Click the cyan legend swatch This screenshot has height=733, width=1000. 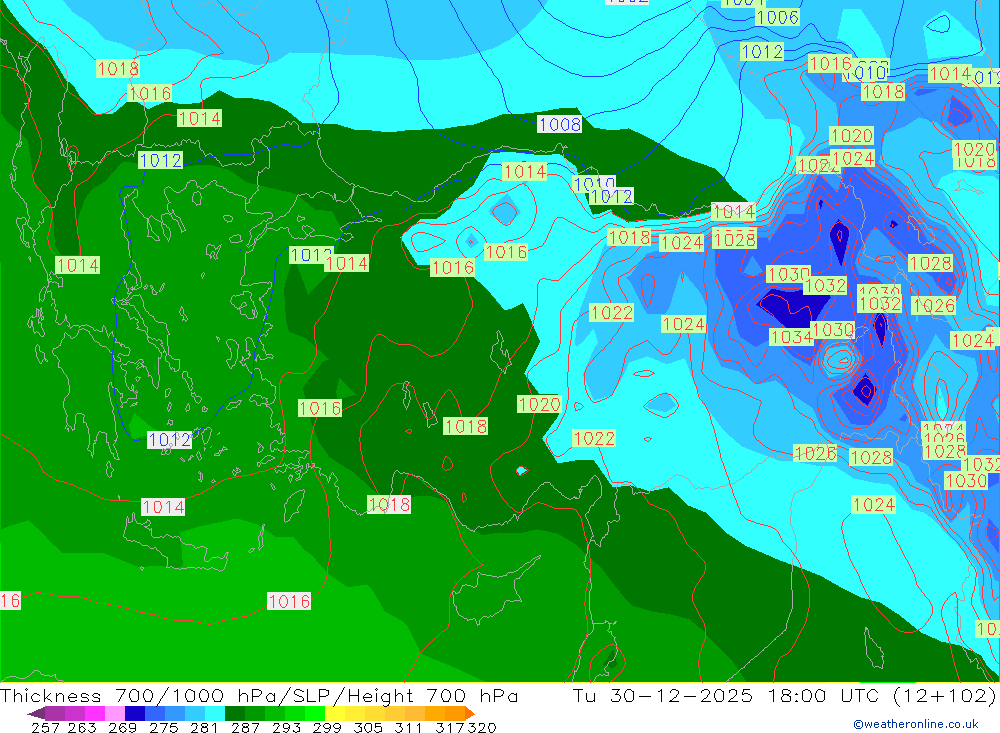[215, 713]
